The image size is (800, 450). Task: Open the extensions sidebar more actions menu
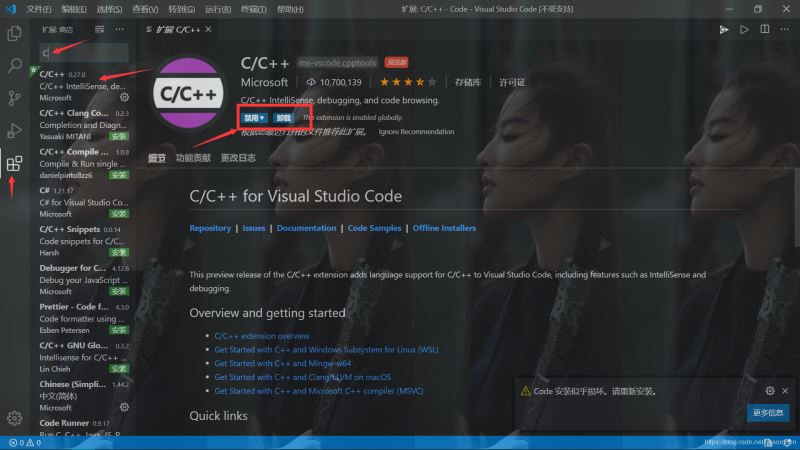[x=119, y=30]
